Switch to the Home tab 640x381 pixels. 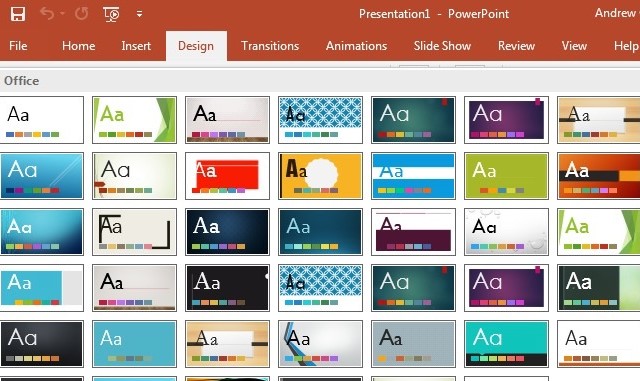click(78, 46)
